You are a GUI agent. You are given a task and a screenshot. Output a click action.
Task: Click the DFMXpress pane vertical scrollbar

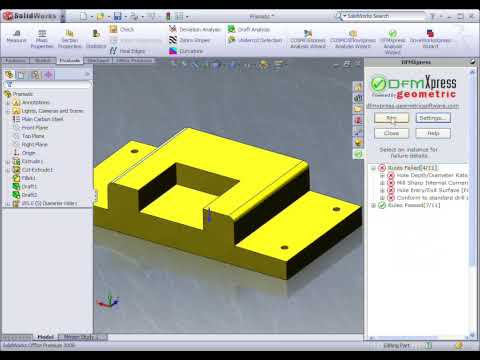[472, 203]
